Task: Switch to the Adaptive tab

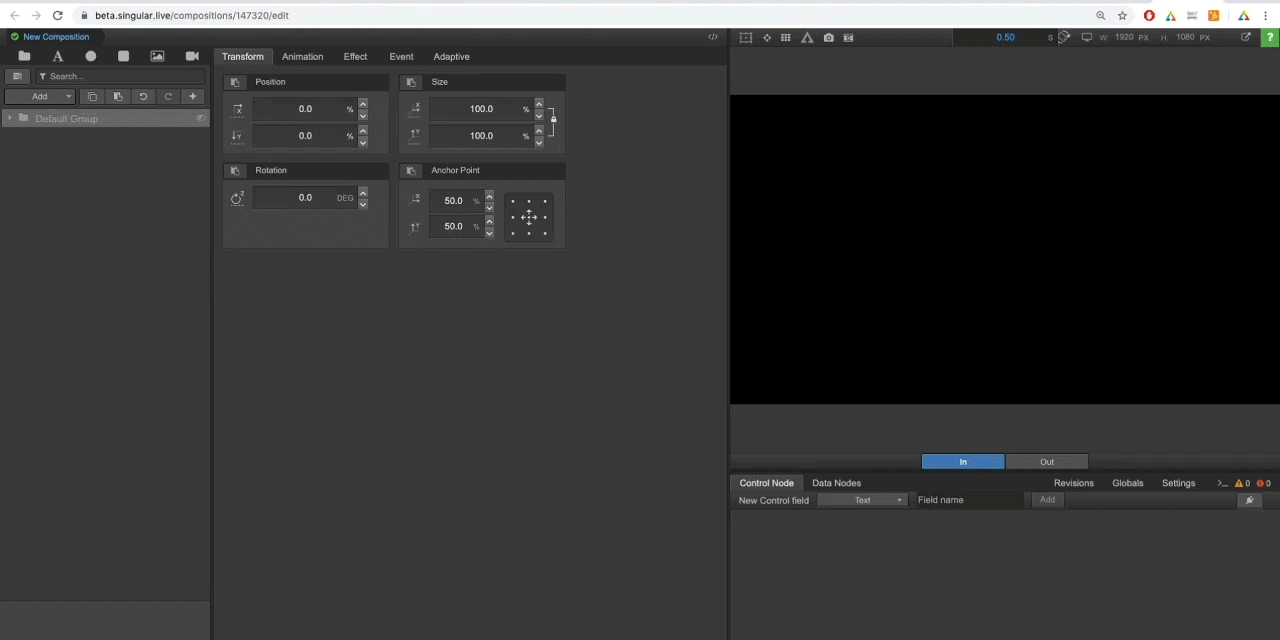Action: point(451,57)
